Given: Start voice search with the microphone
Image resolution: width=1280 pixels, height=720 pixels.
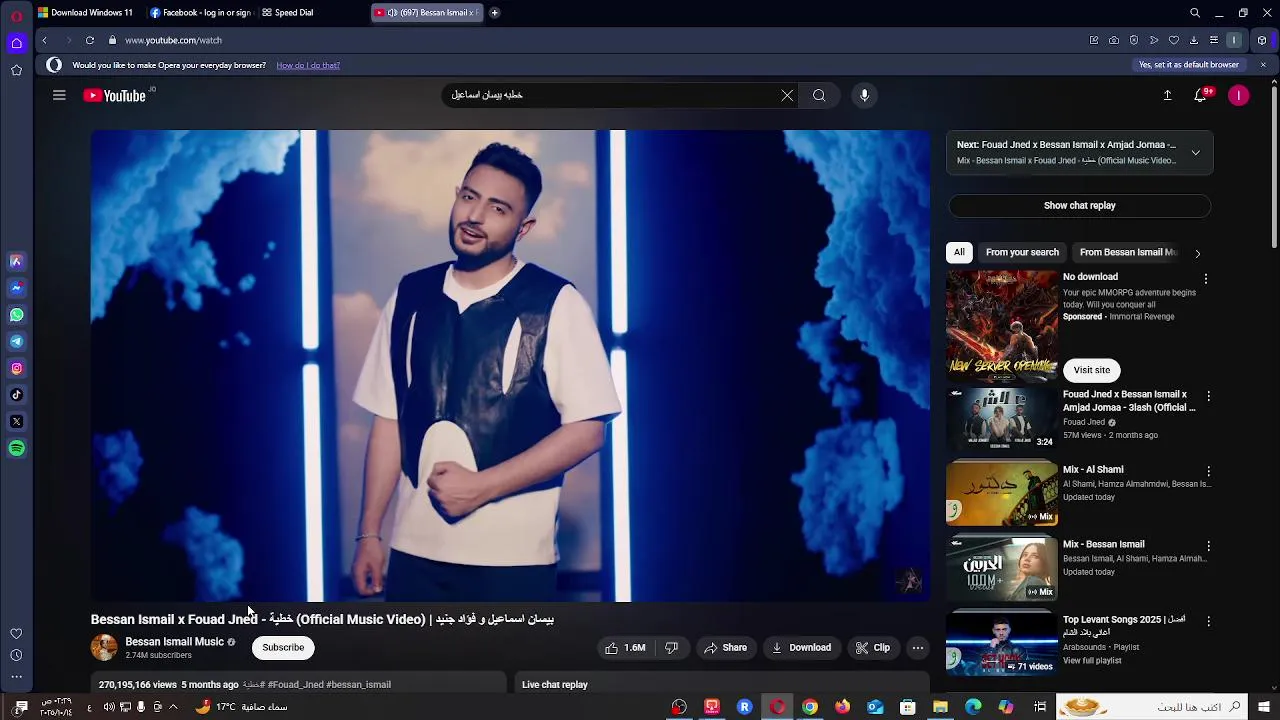Looking at the screenshot, I should point(865,95).
